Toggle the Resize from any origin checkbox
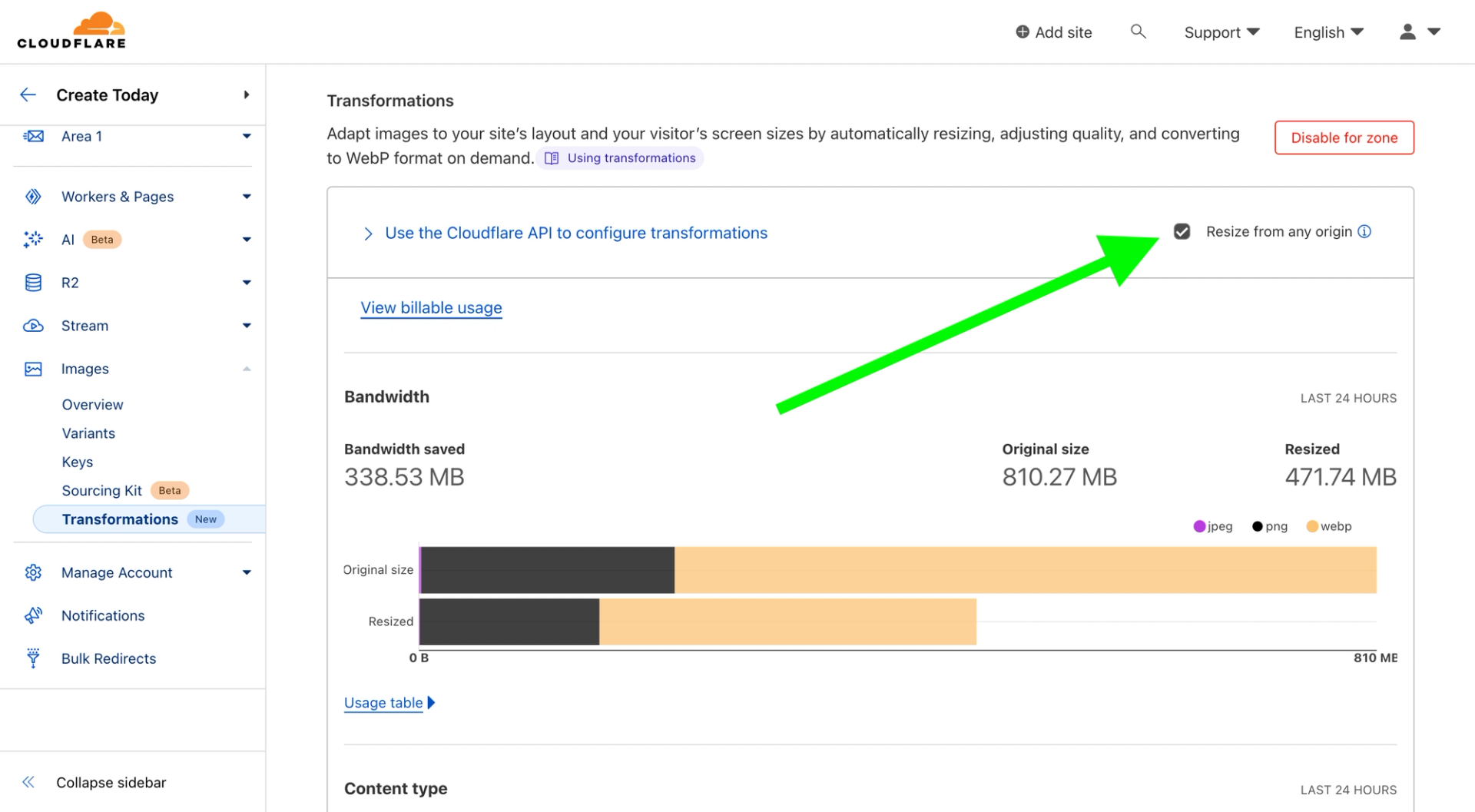Image resolution: width=1475 pixels, height=812 pixels. coord(1182,231)
